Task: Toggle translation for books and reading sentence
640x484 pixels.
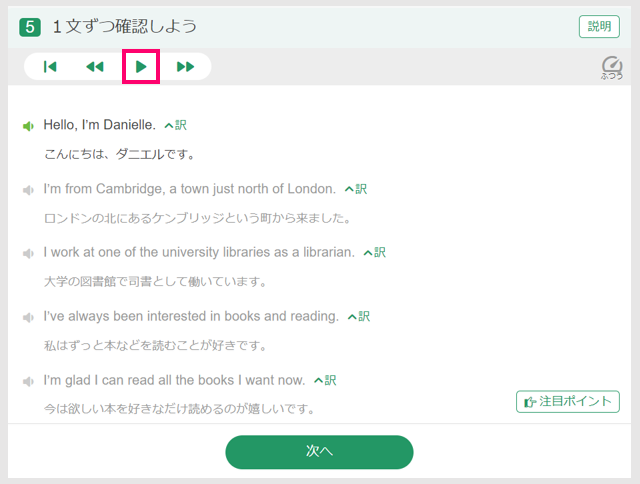Action: pyautogui.click(x=359, y=316)
